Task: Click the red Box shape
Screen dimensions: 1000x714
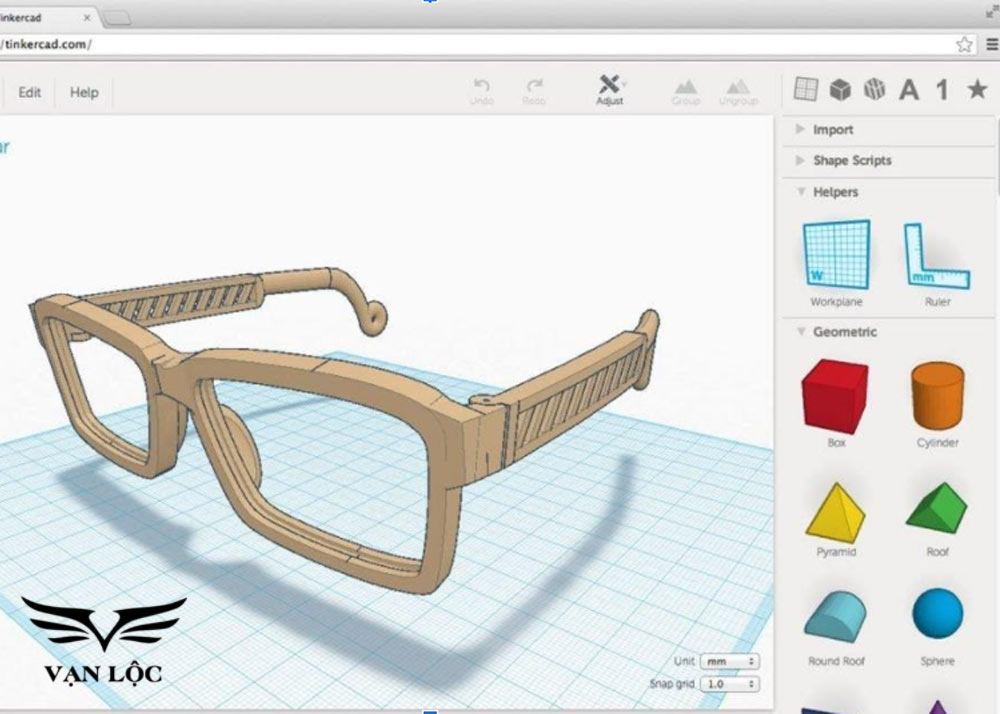Action: [835, 397]
